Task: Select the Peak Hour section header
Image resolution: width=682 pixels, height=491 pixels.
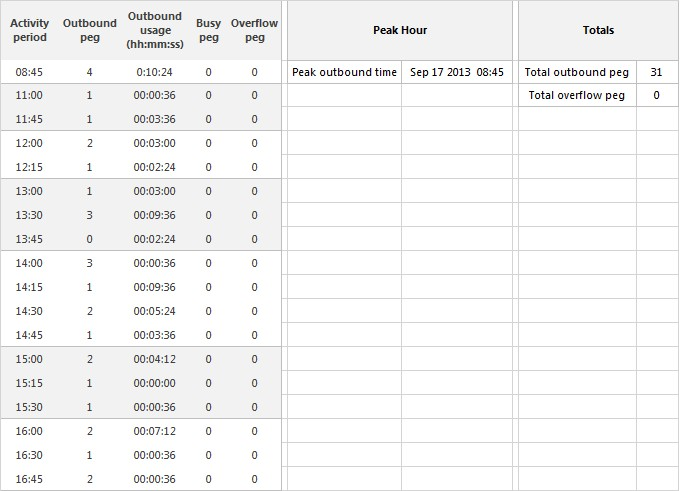Action: coord(400,30)
